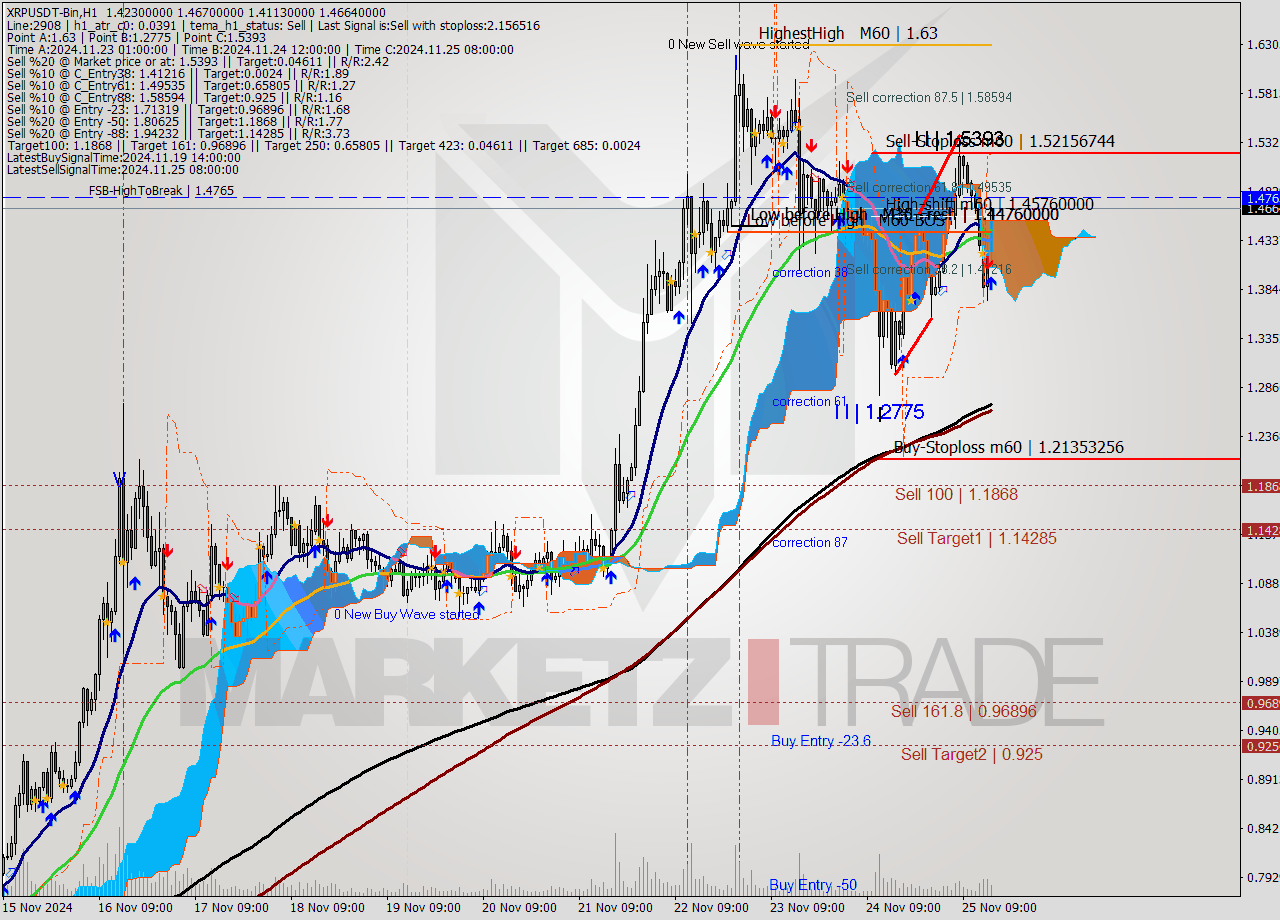Viewport: 1280px width, 920px height.
Task: Select the '24 Nov 09:00' time axis label
Action: click(902, 908)
